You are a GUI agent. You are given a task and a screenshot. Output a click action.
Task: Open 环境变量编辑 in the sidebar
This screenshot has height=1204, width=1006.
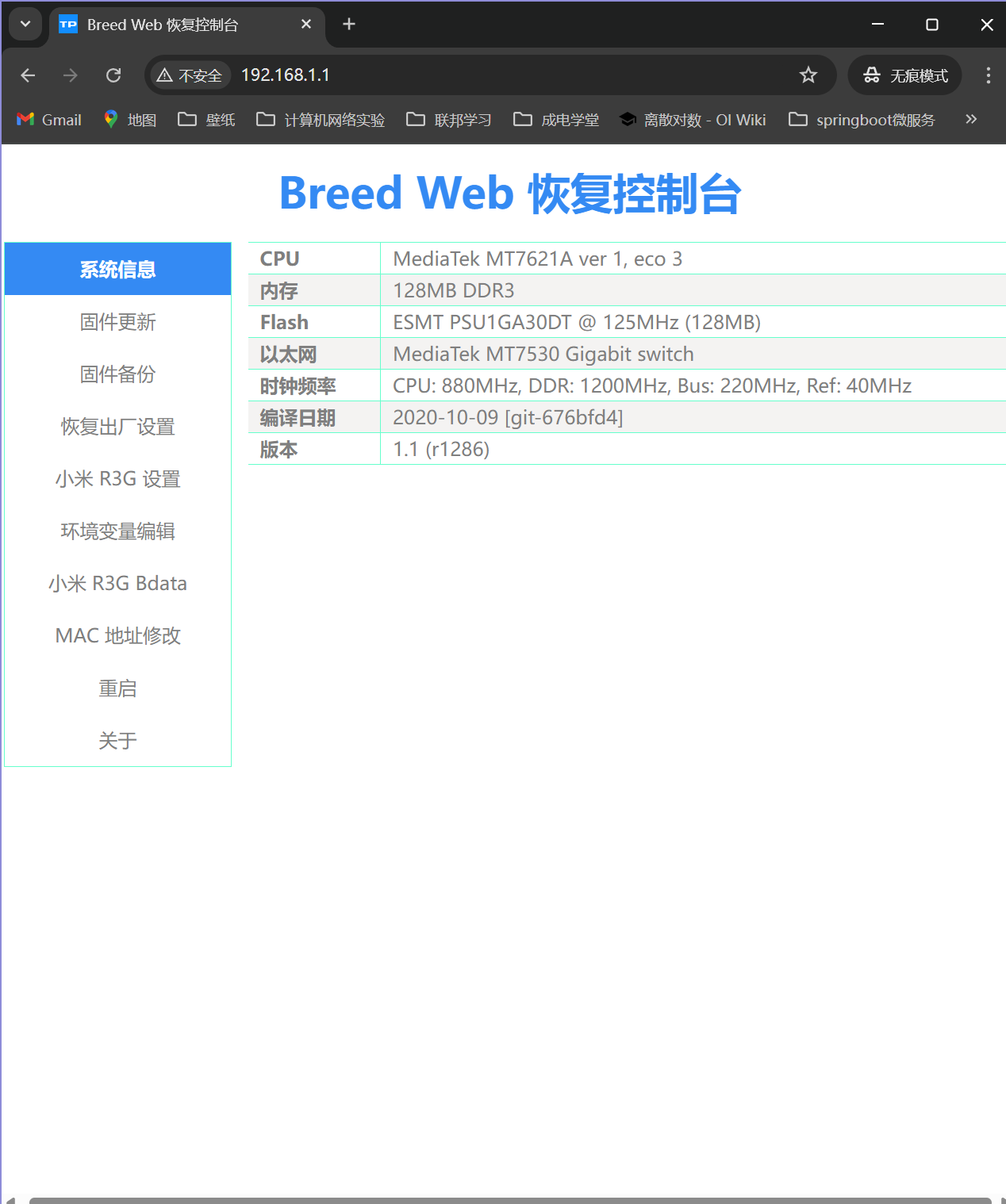click(117, 531)
